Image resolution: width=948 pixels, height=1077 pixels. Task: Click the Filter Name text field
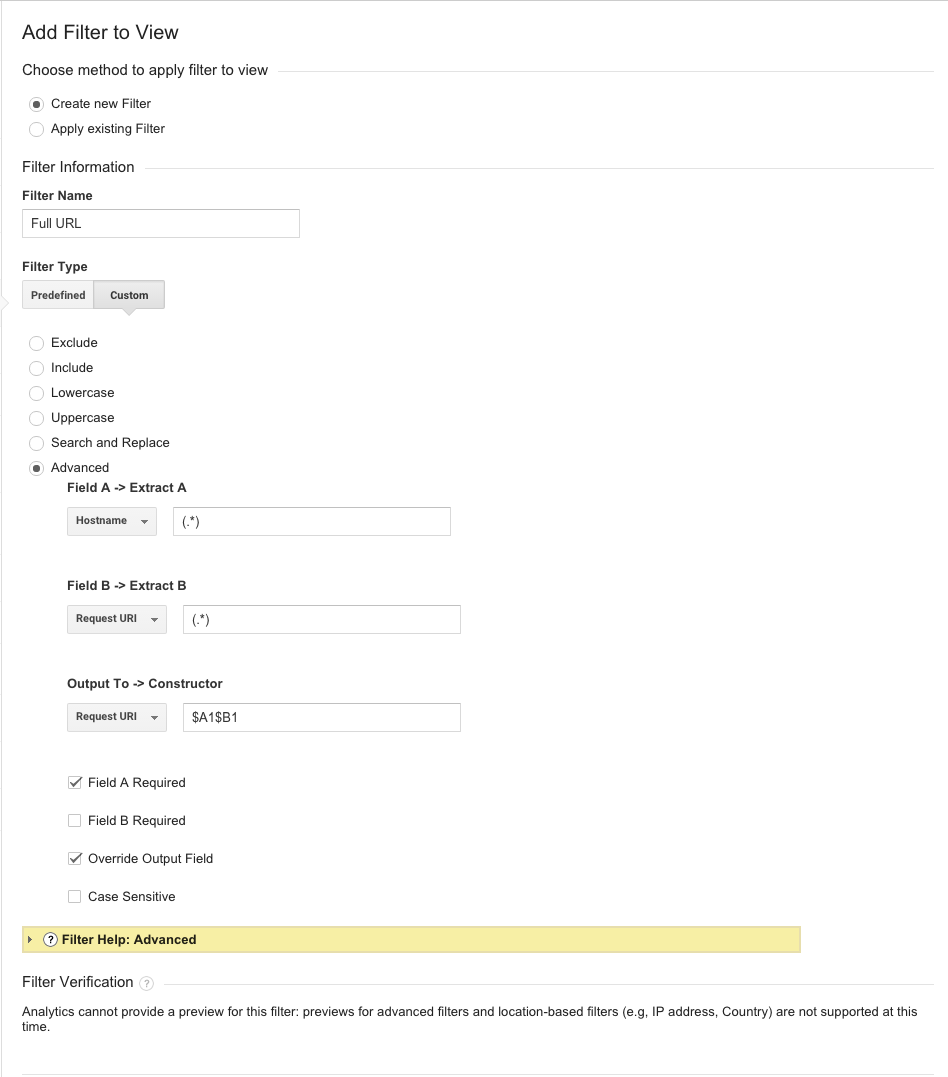(161, 223)
